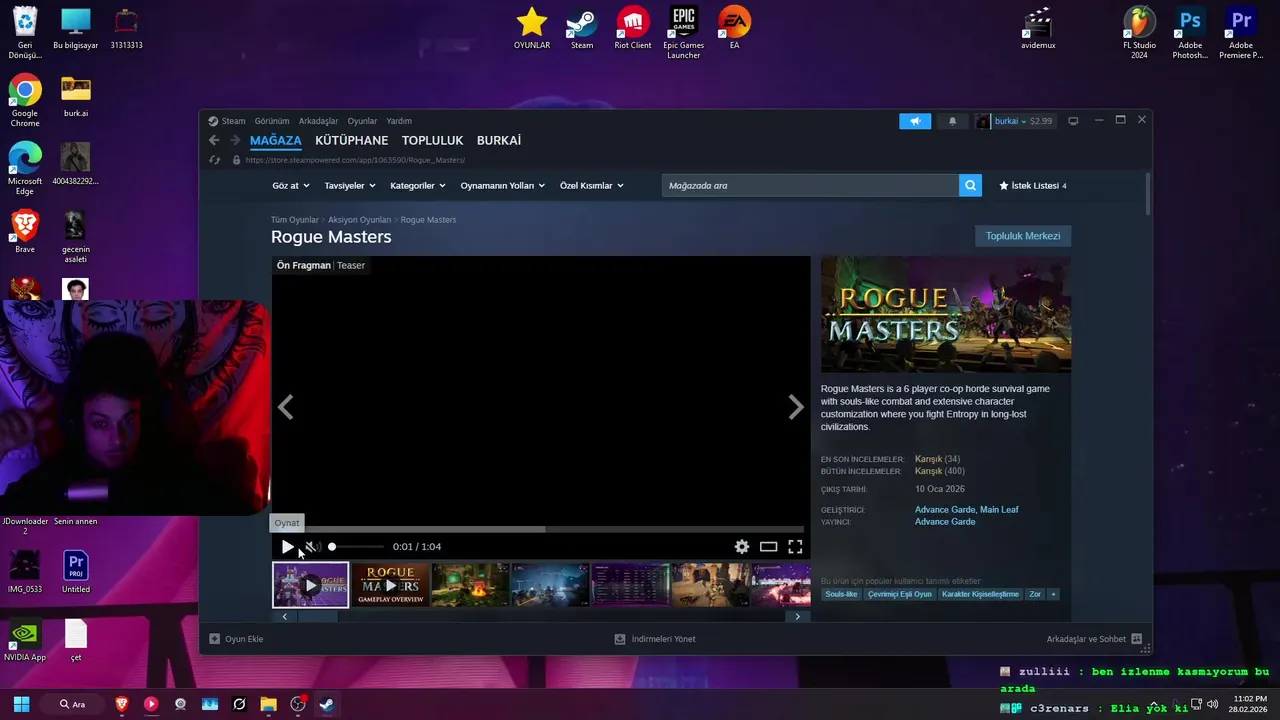The width and height of the screenshot is (1280, 720).
Task: Select the Souls-like tag
Action: [841, 594]
